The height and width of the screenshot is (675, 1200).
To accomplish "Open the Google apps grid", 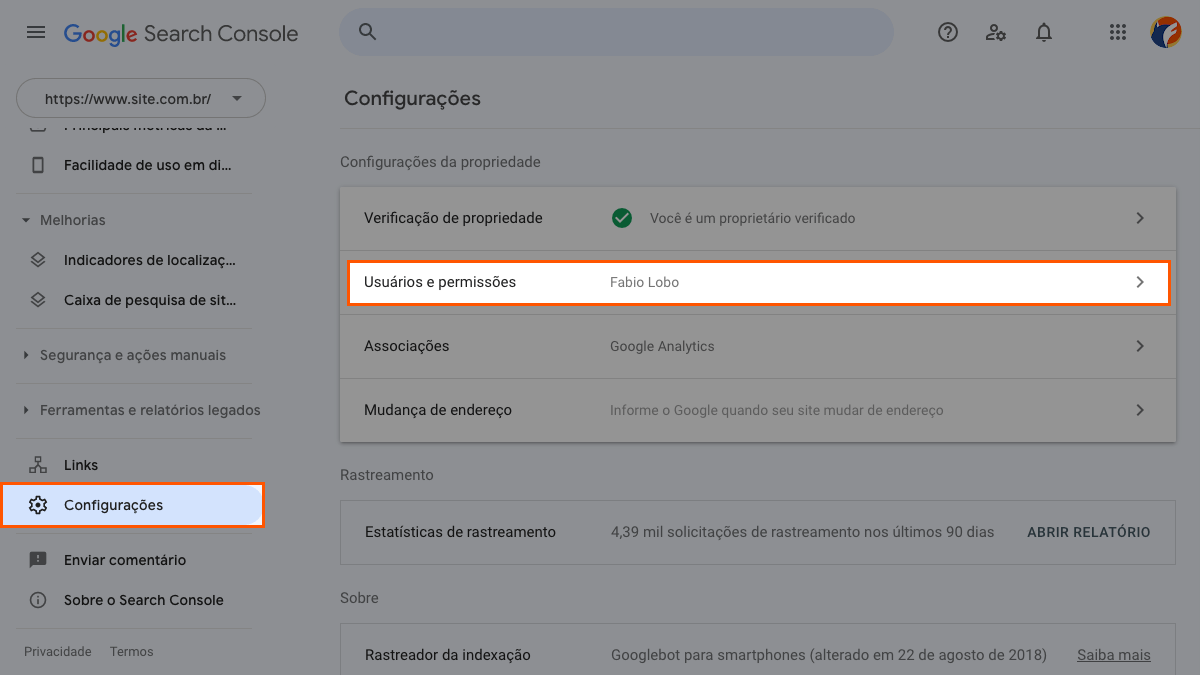I will point(1118,32).
